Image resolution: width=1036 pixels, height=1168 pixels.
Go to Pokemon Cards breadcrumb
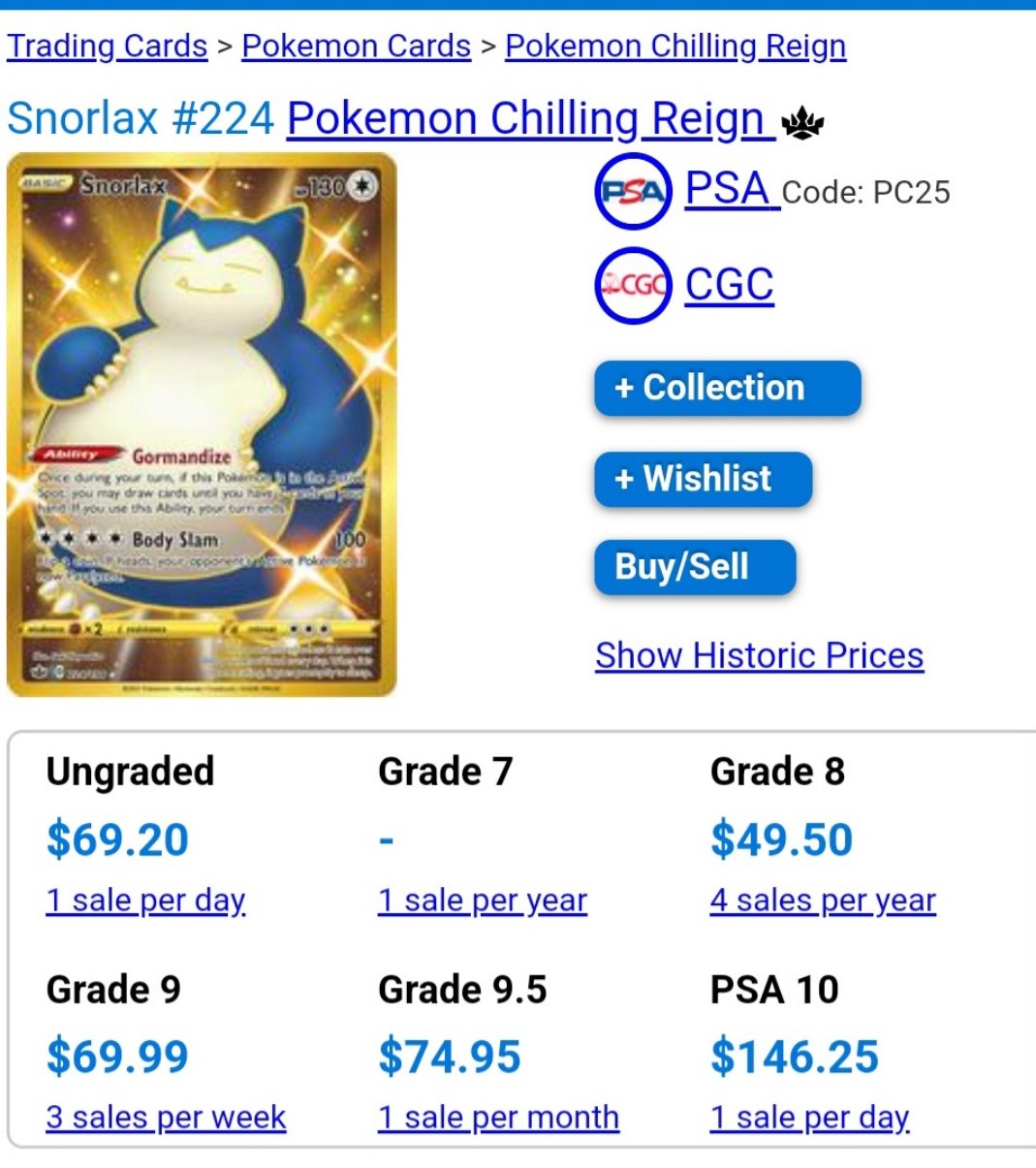coord(357,46)
